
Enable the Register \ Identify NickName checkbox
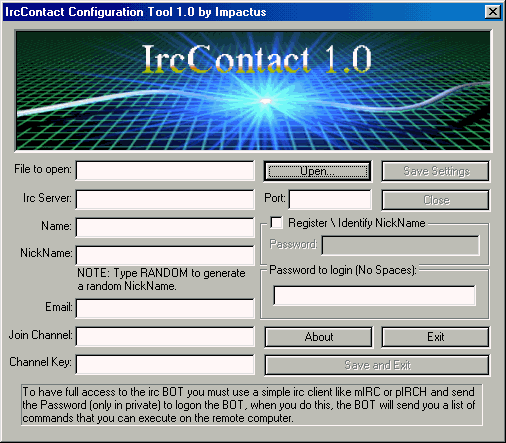(276, 222)
